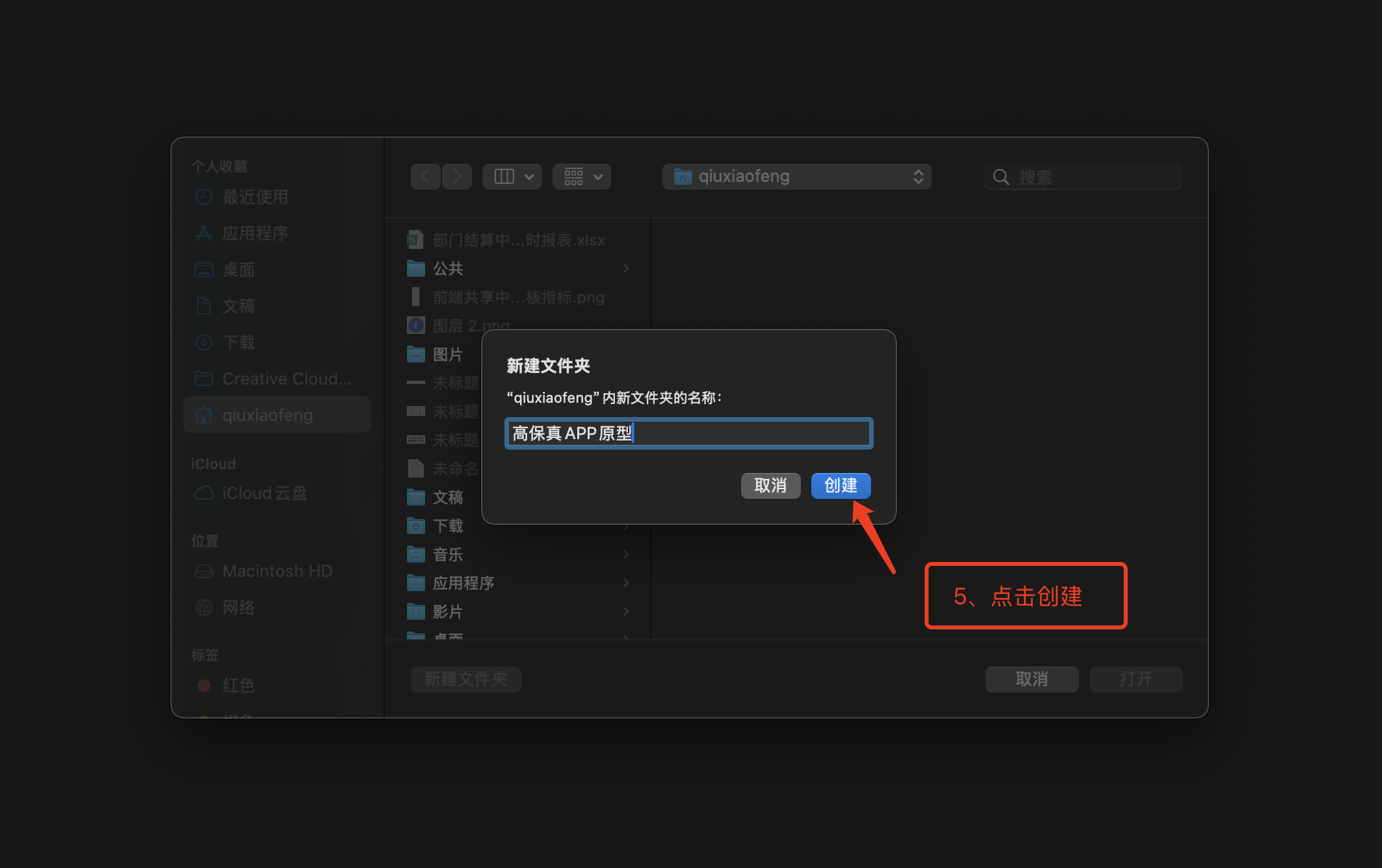Click the column view icon
This screenshot has width=1382, height=868.
[504, 177]
